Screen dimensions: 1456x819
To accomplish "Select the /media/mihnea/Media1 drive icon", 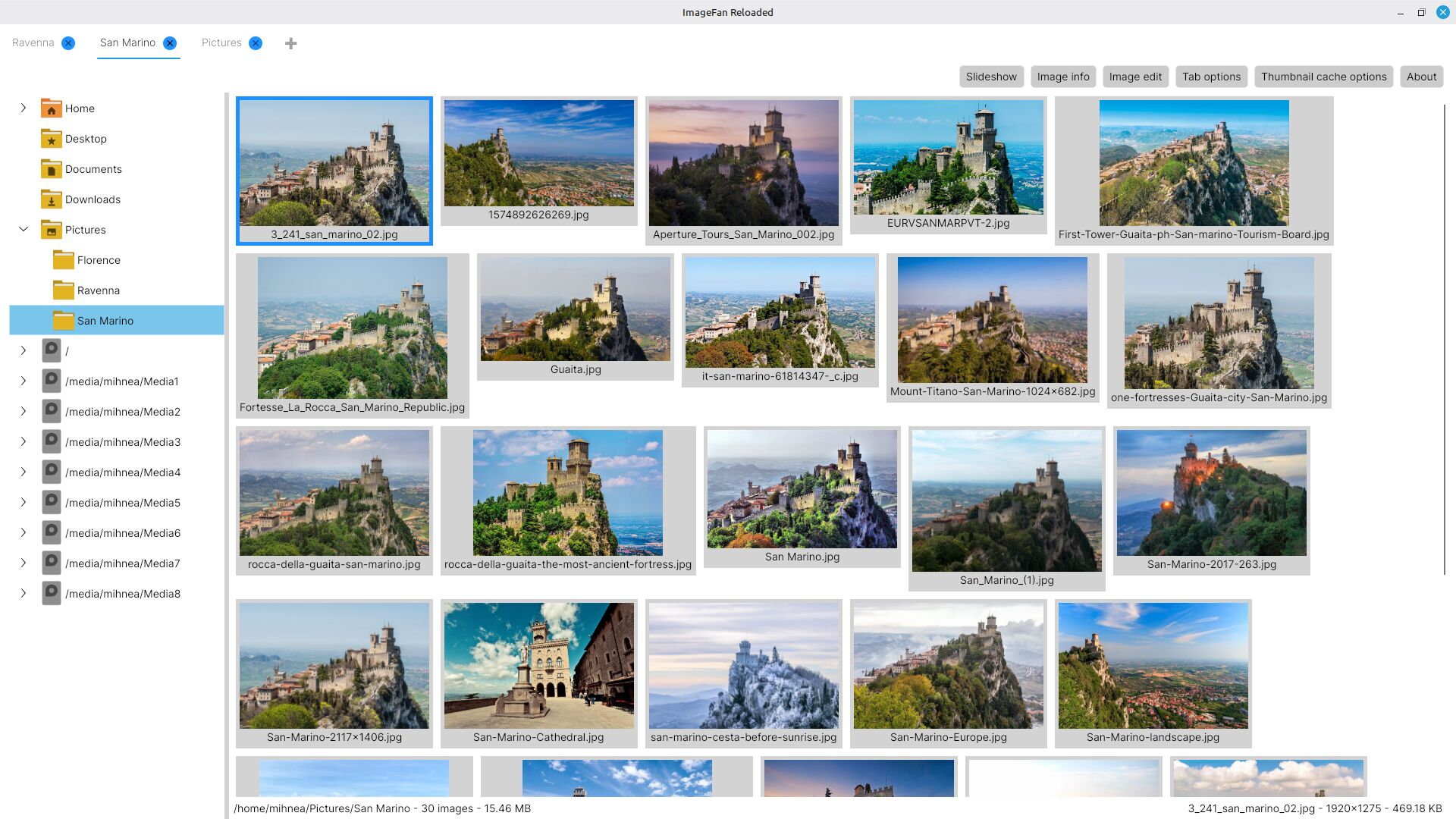I will (51, 381).
